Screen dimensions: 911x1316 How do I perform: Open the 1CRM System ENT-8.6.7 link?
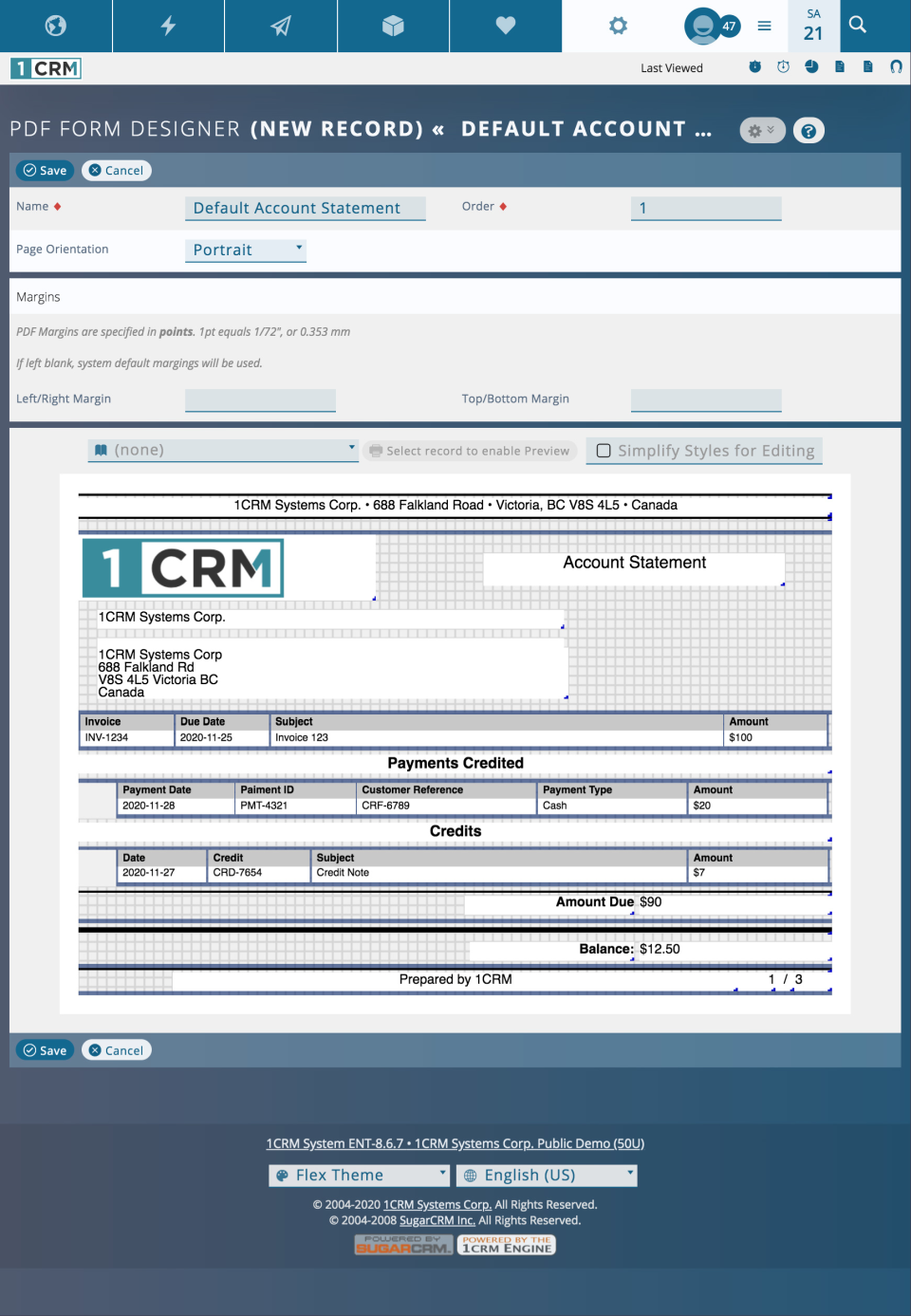[455, 1144]
